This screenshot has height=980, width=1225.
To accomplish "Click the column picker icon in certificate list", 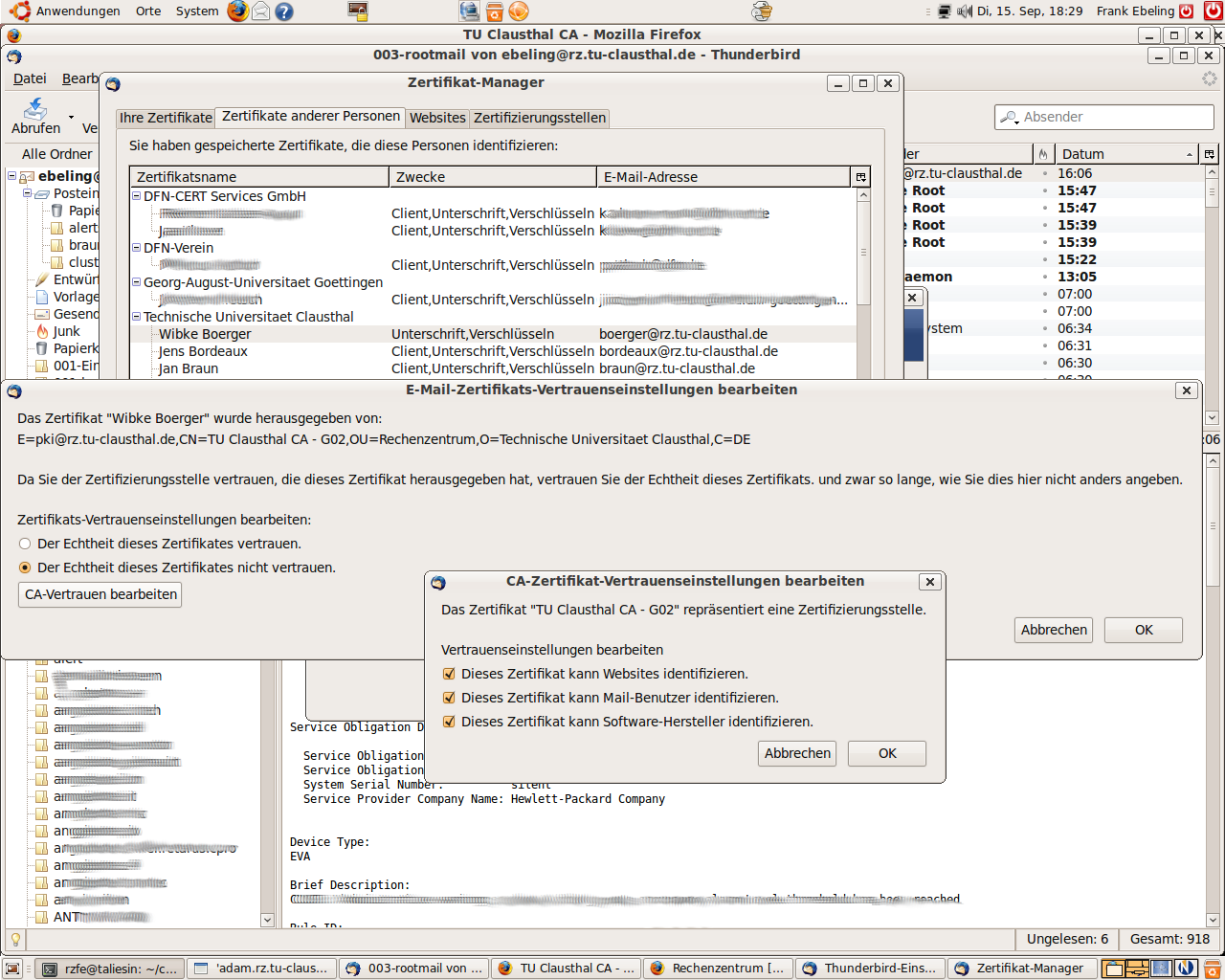I will click(860, 177).
